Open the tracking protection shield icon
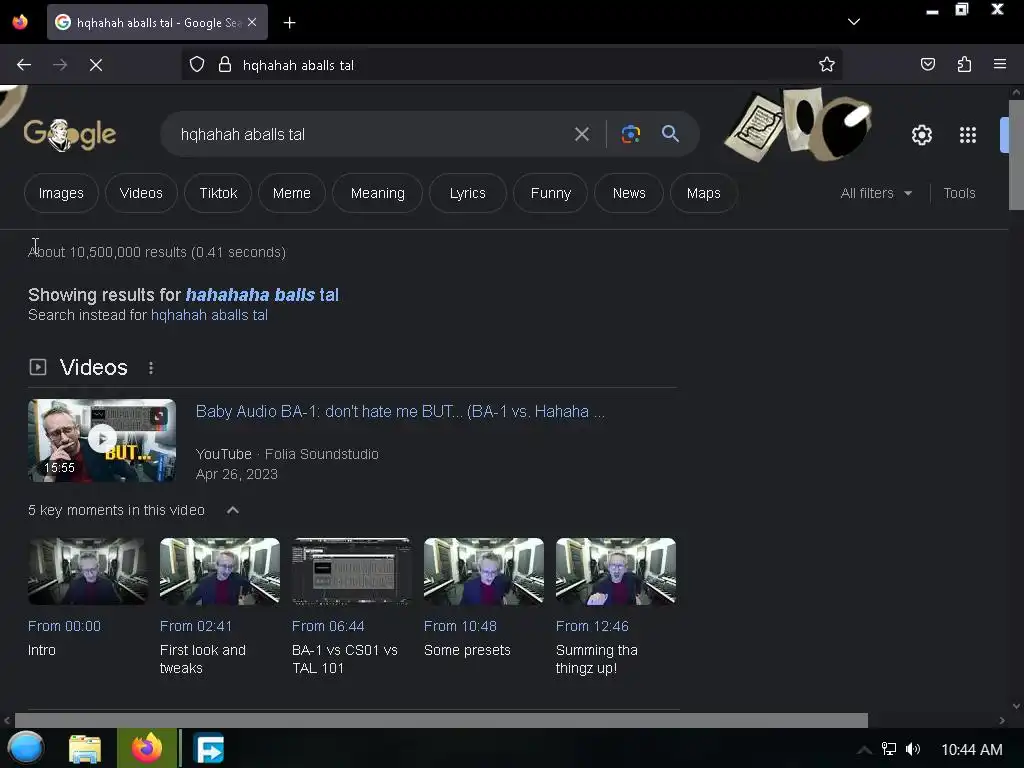 tap(197, 65)
